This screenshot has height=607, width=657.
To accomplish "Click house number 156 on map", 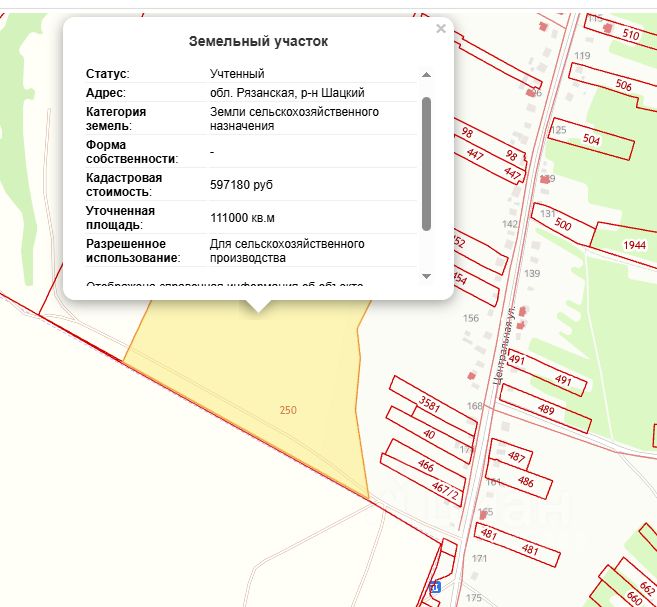I will click(471, 318).
